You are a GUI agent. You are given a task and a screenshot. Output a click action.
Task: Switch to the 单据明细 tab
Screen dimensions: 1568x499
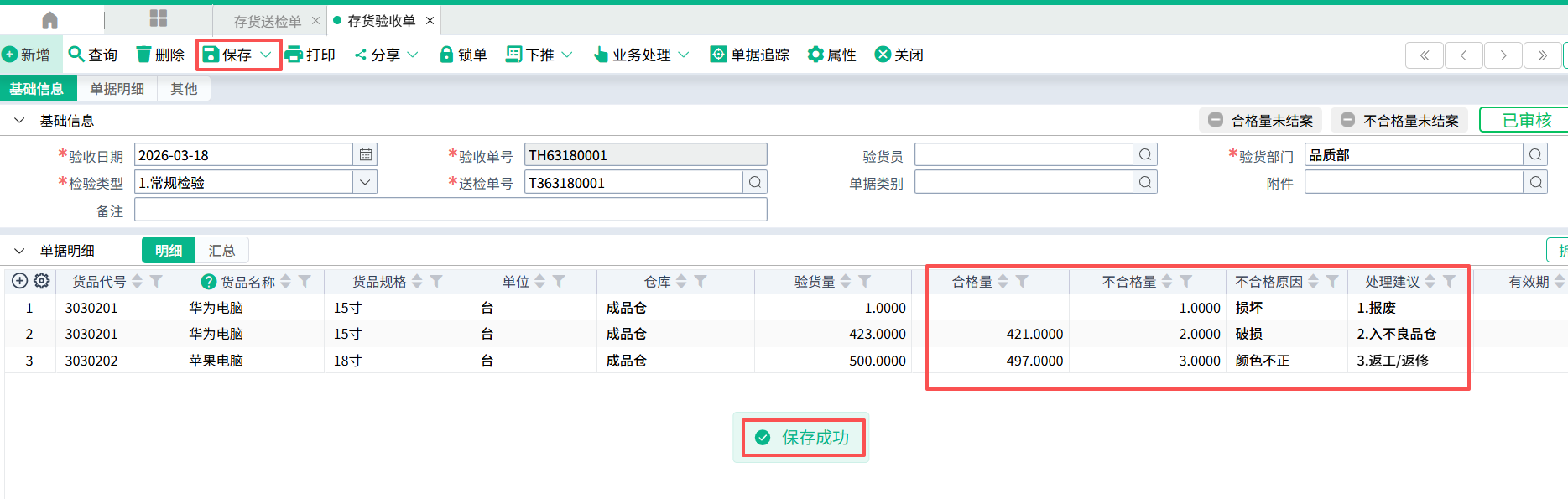click(117, 89)
